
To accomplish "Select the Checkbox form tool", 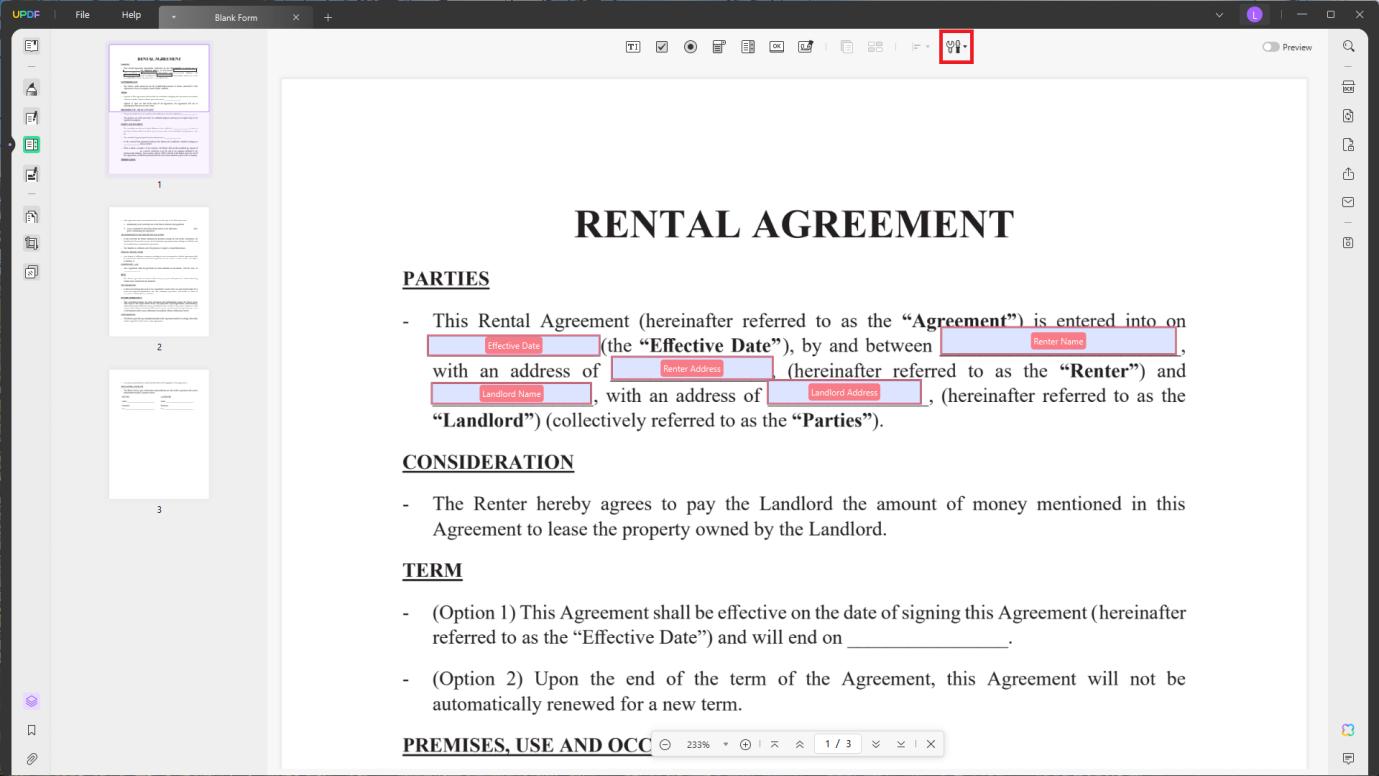I will tap(662, 46).
